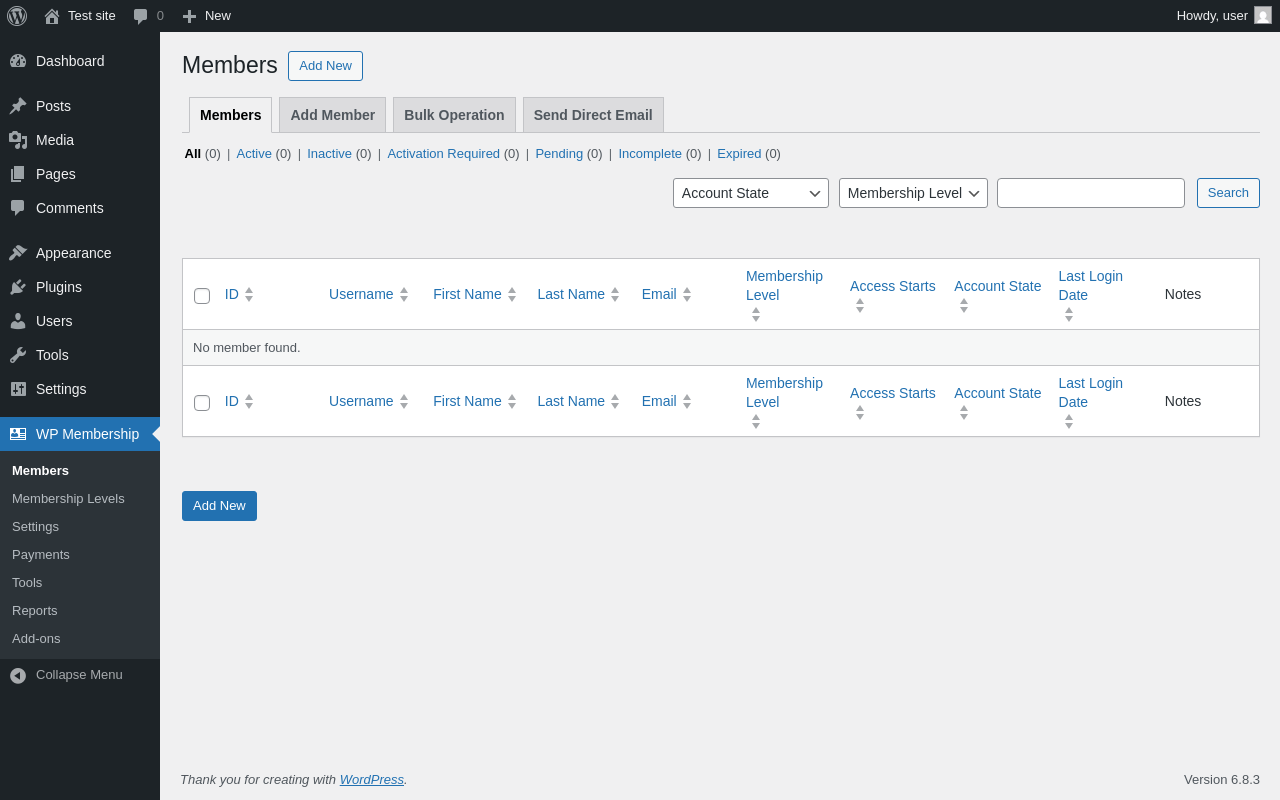Open the Send Direct Email tab
This screenshot has height=800, width=1280.
point(593,115)
